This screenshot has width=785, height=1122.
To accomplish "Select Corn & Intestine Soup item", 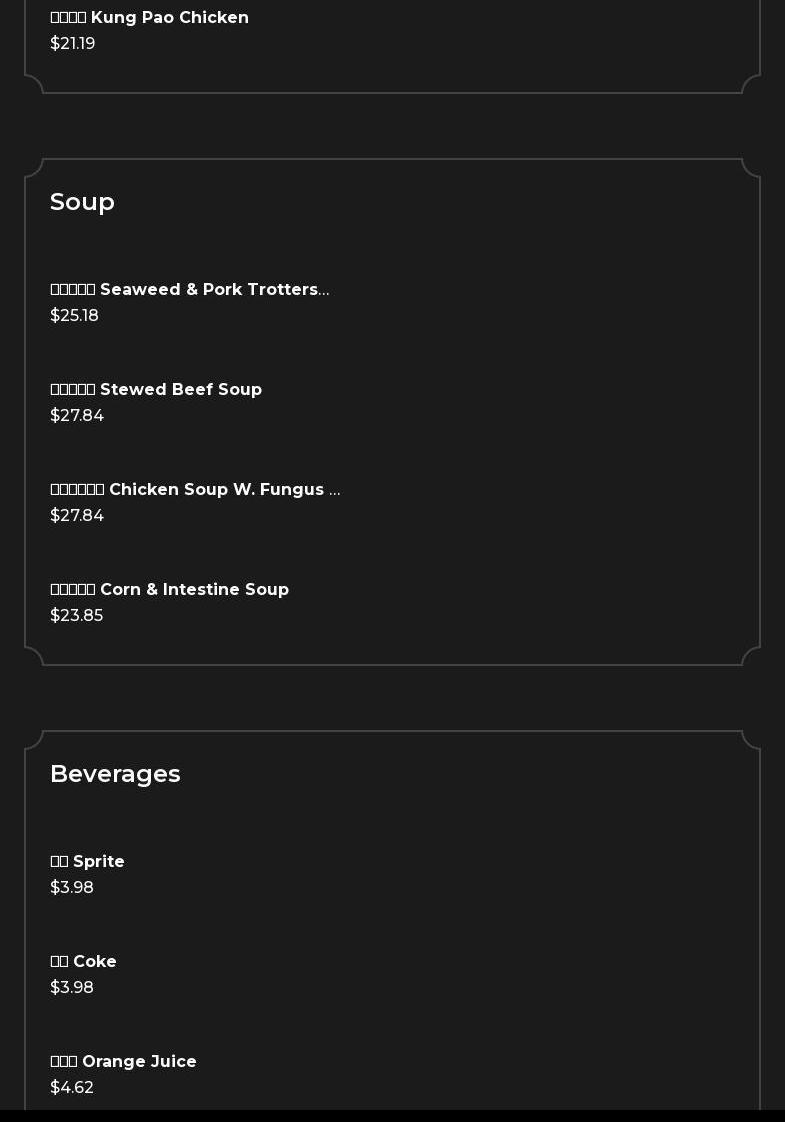I will click(170, 590).
